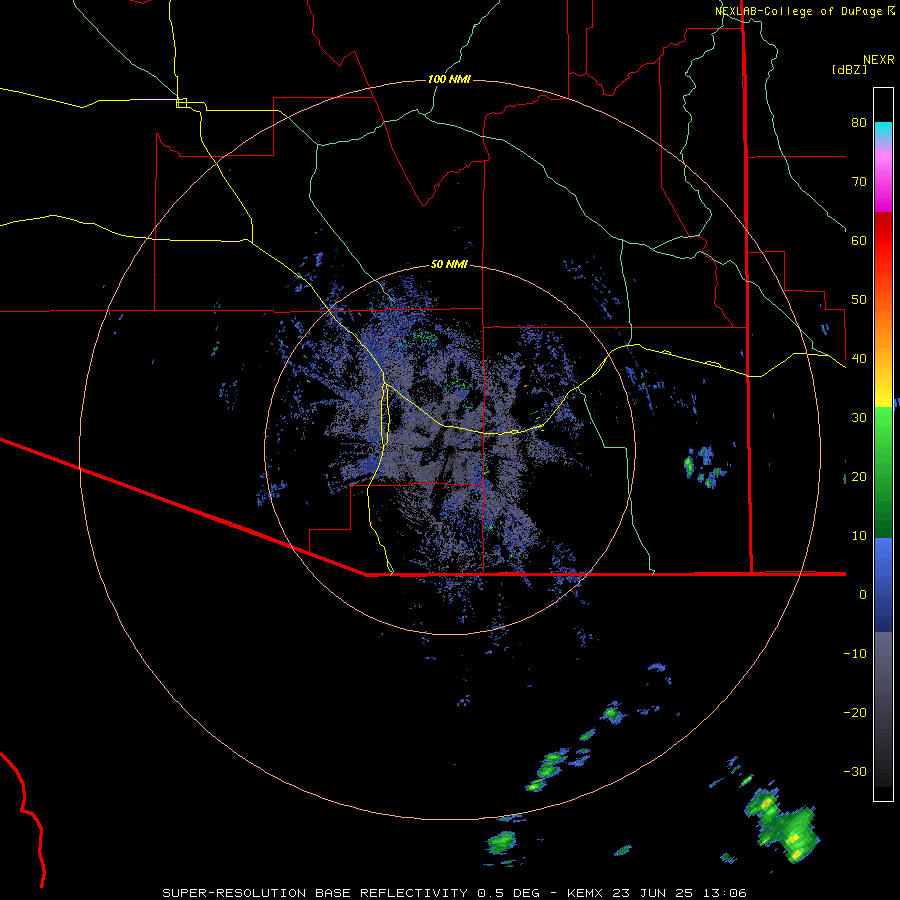Click the SUPER-RESOLUTION BASE REFLECTIVITY product title

(x=314, y=893)
